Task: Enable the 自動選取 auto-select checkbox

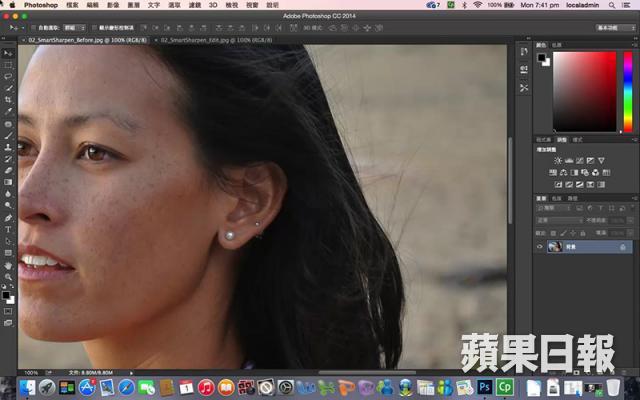Action: point(34,28)
